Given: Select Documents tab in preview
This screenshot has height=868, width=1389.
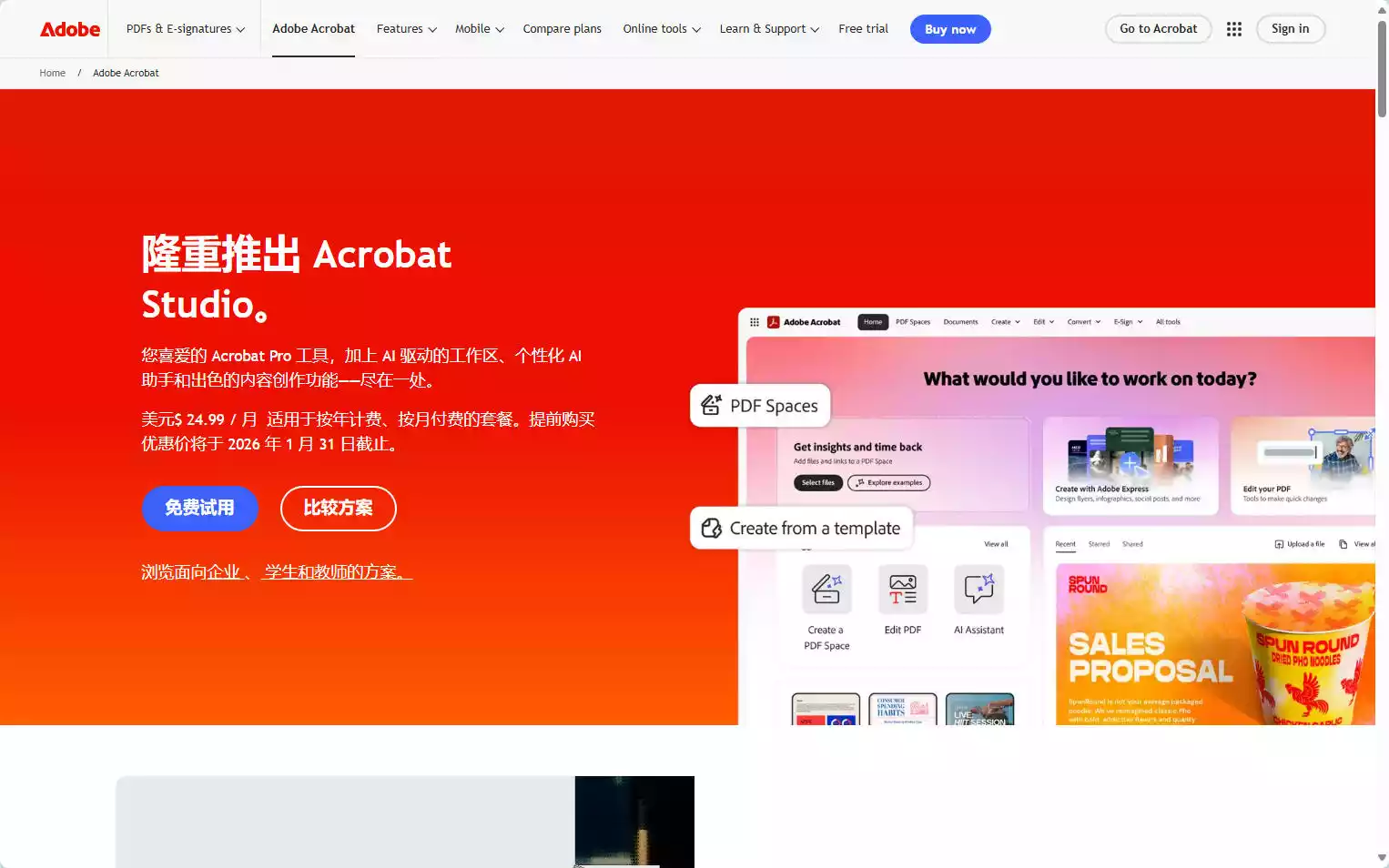Looking at the screenshot, I should [x=960, y=322].
